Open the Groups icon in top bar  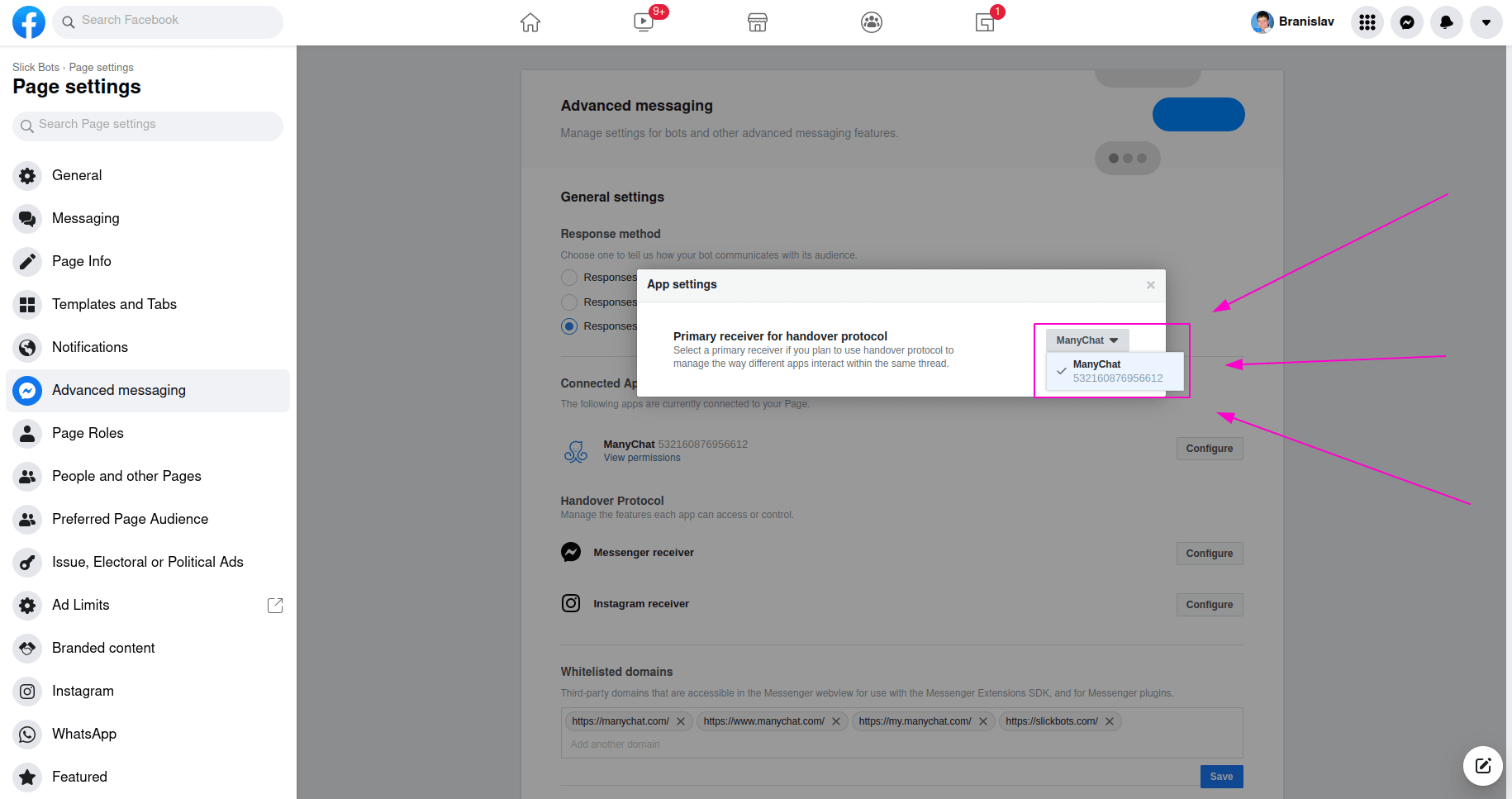(x=872, y=22)
